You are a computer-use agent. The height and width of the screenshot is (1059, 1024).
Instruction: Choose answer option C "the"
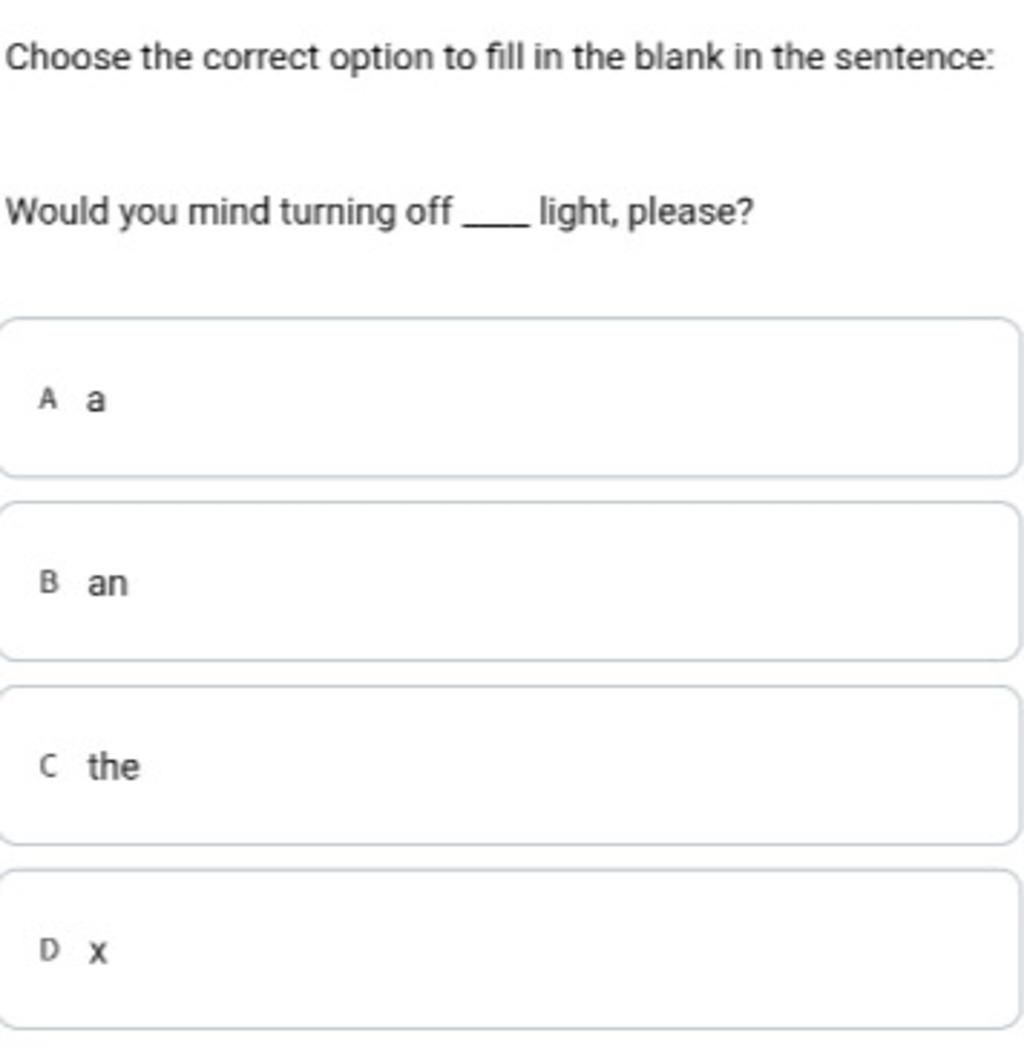[510, 766]
